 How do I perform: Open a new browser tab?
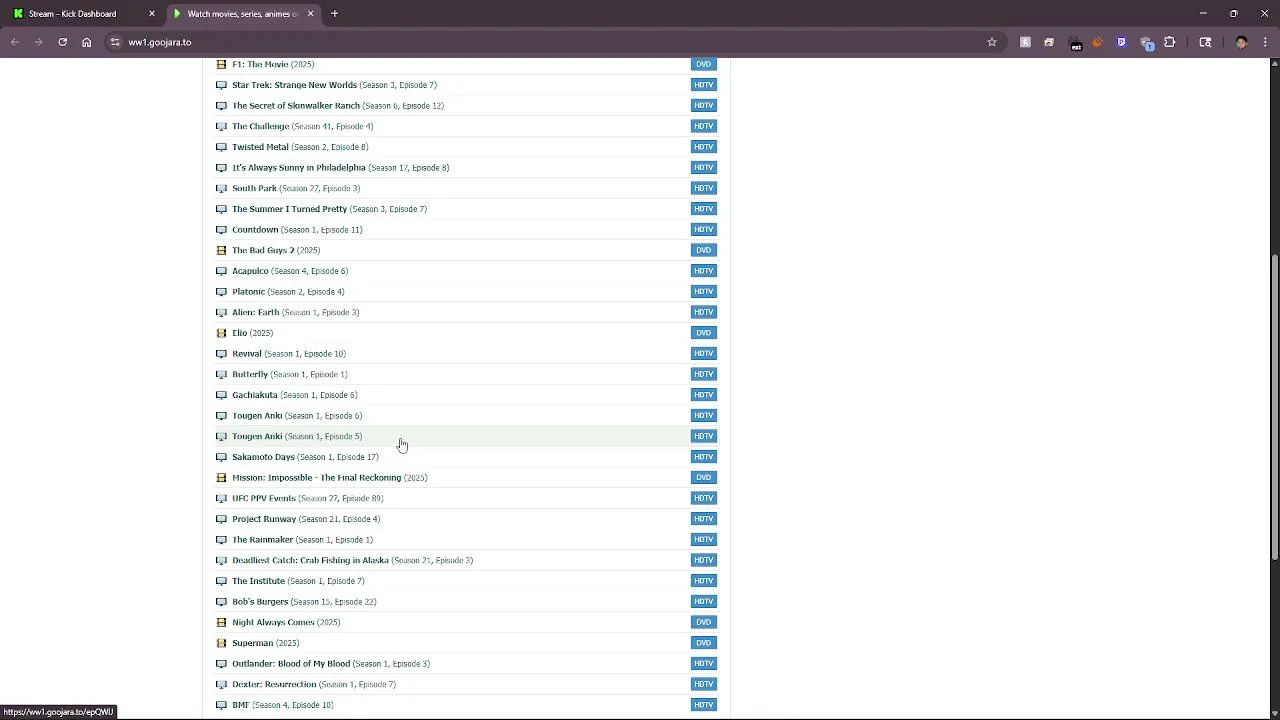pos(334,14)
